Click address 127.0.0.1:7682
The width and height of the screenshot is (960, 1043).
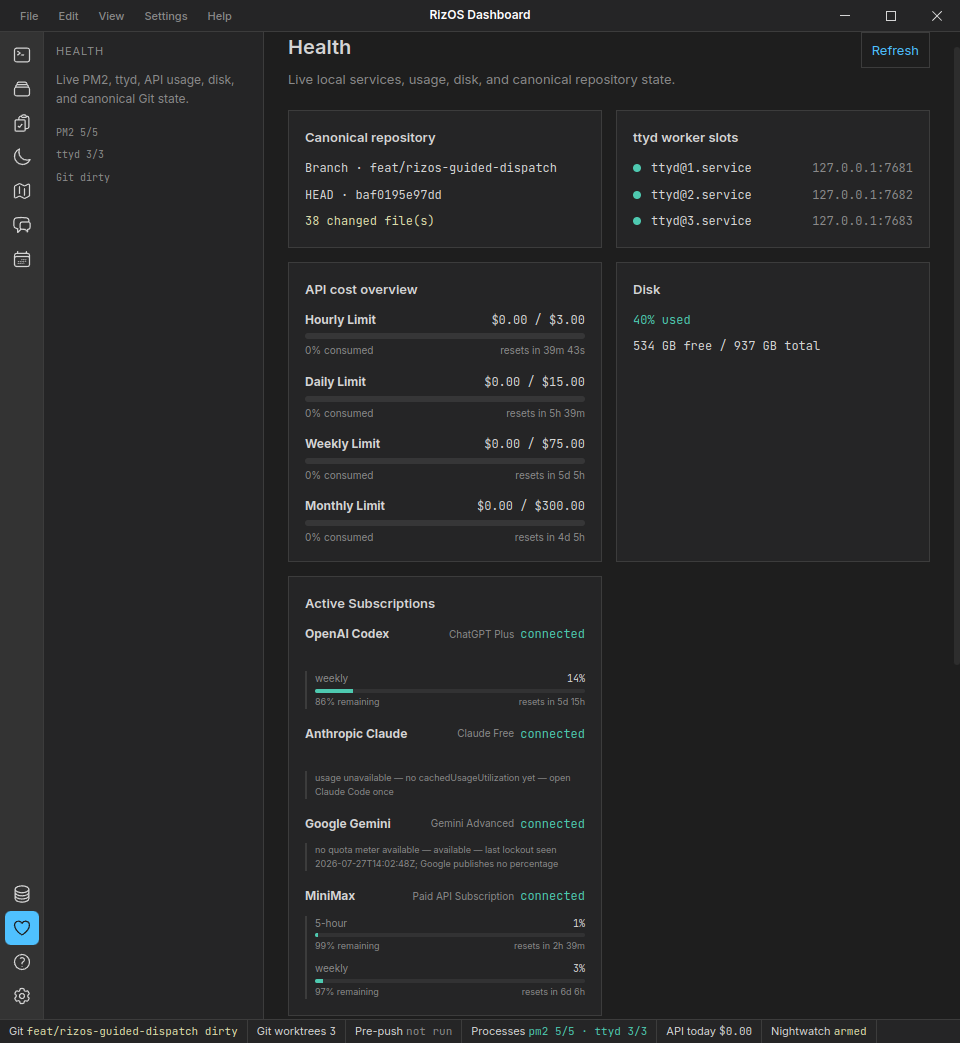click(x=862, y=195)
